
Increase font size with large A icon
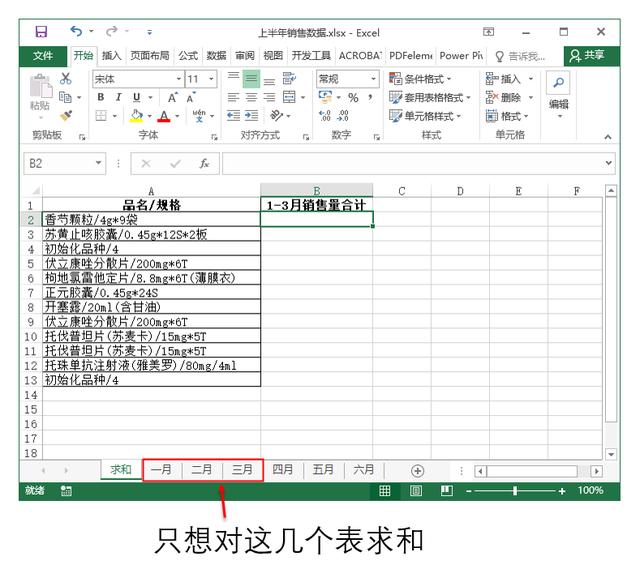point(173,97)
